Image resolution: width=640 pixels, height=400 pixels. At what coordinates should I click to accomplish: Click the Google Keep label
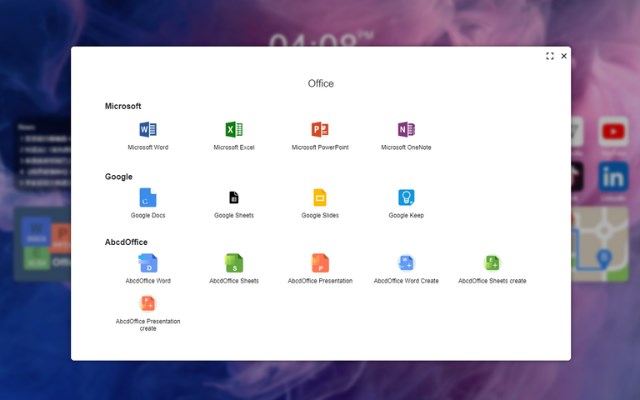[406, 216]
